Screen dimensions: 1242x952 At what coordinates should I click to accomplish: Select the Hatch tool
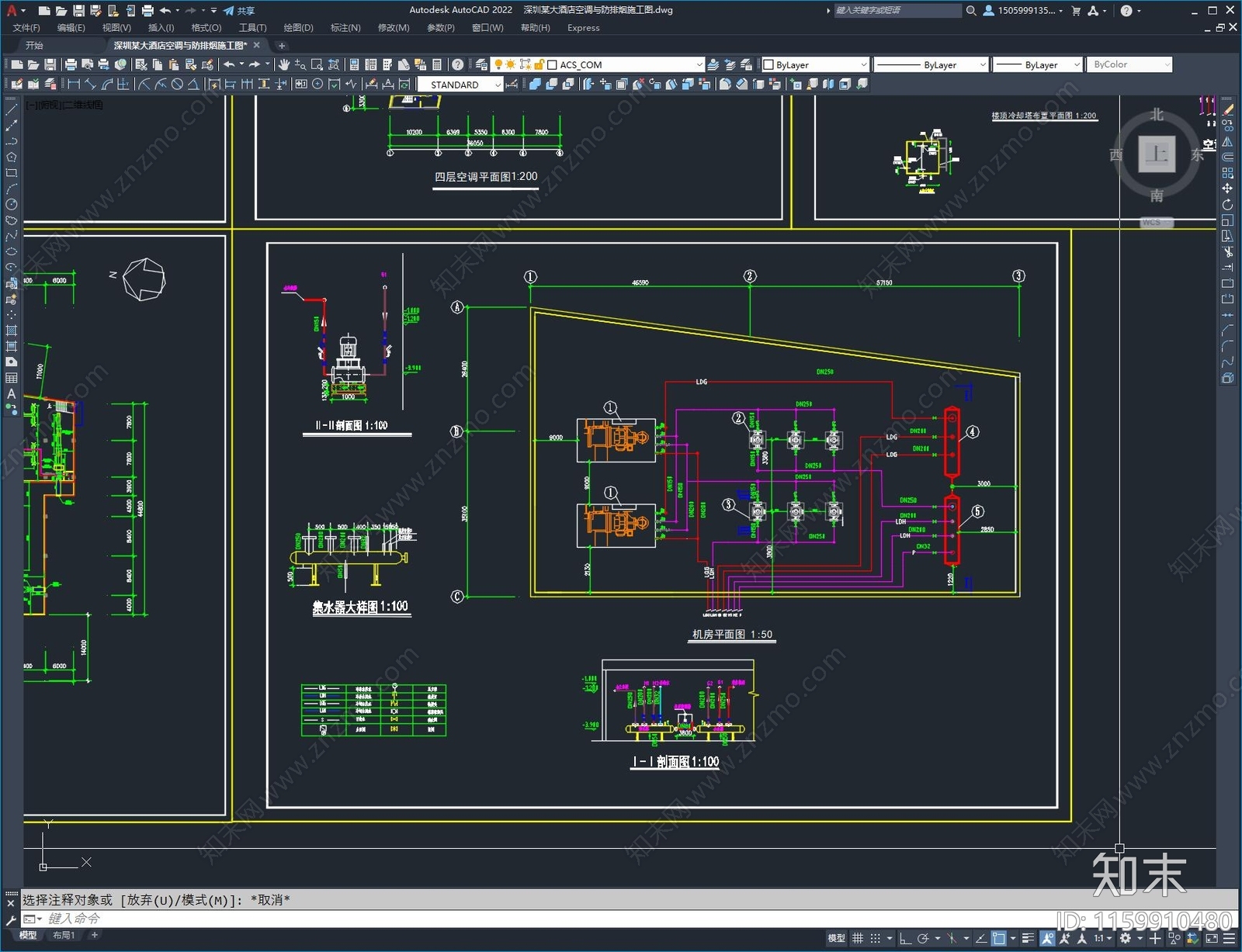click(11, 331)
